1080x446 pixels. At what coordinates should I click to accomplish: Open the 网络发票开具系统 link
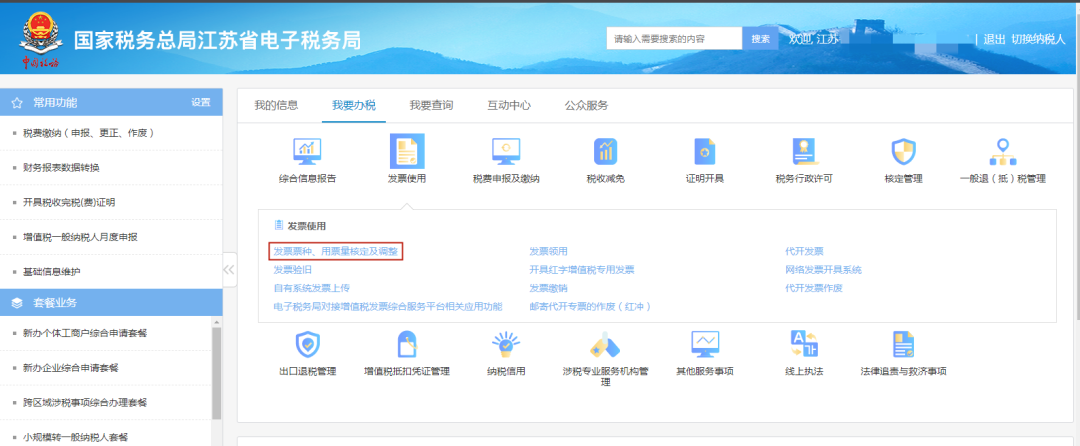point(823,270)
